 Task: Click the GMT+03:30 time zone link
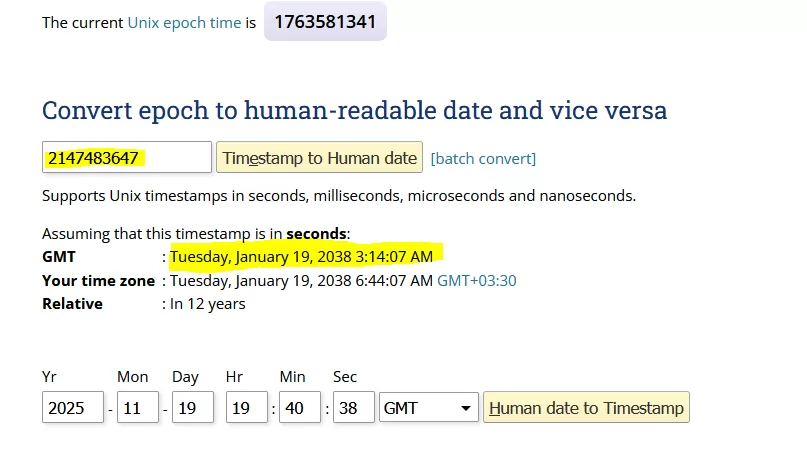pyautogui.click(x=476, y=281)
